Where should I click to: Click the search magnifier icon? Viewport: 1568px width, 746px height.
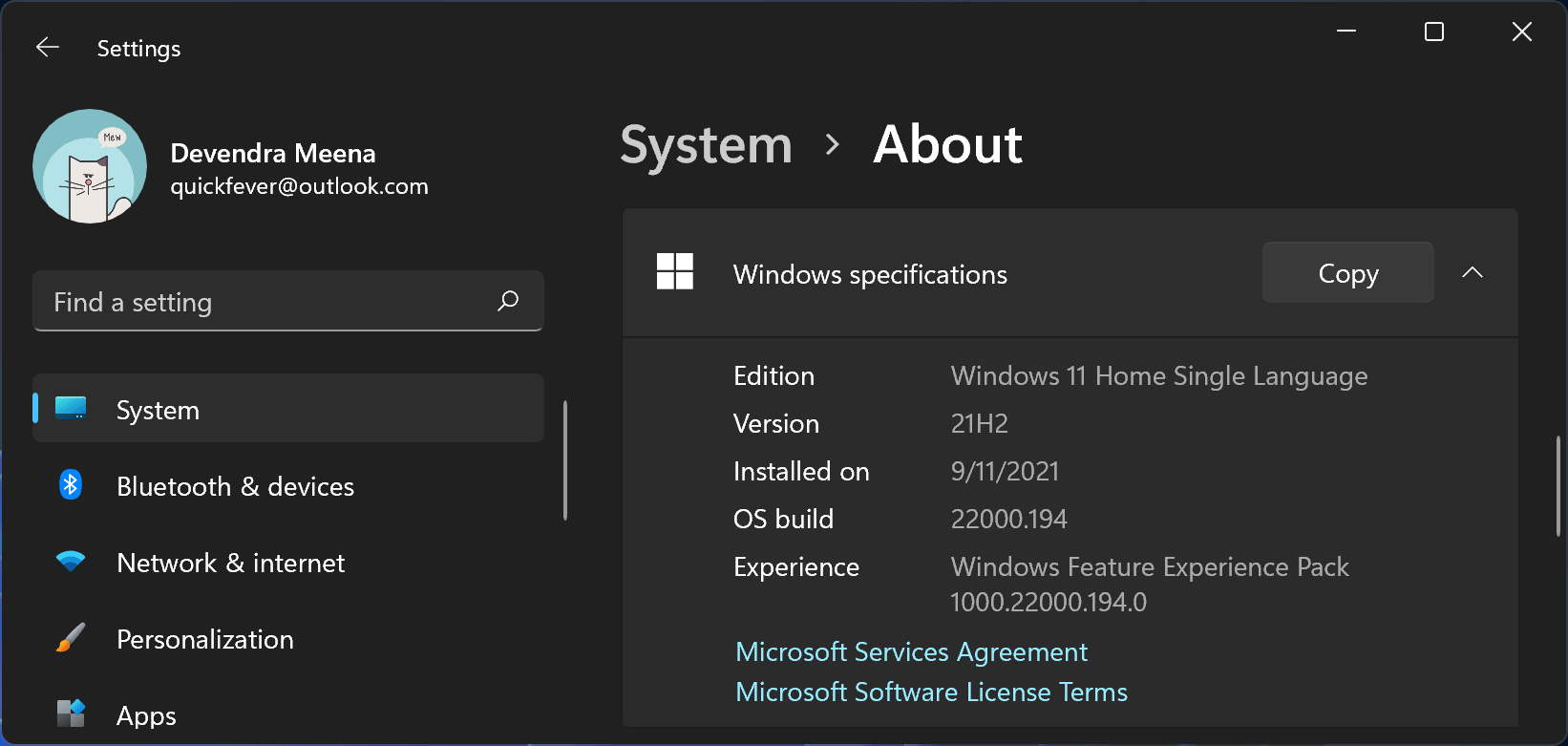[508, 301]
